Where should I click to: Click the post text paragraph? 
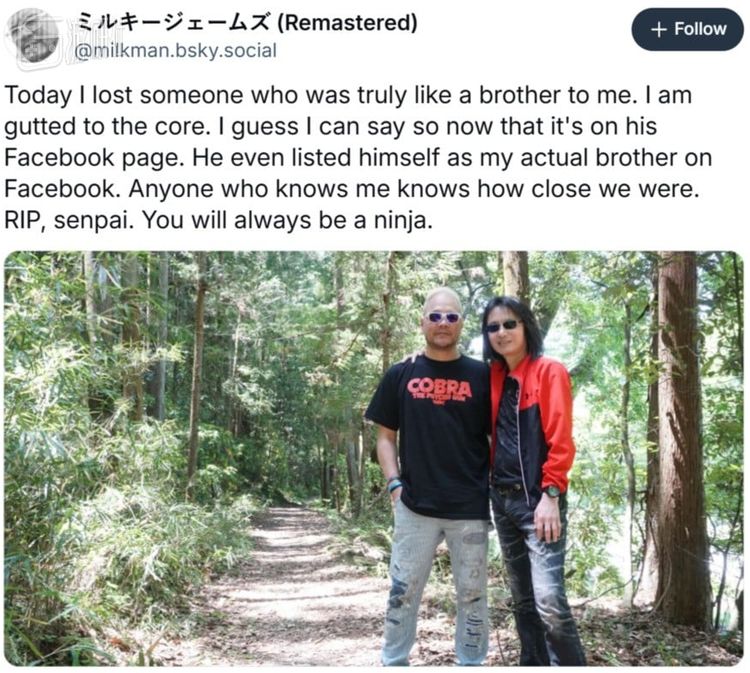coord(358,157)
